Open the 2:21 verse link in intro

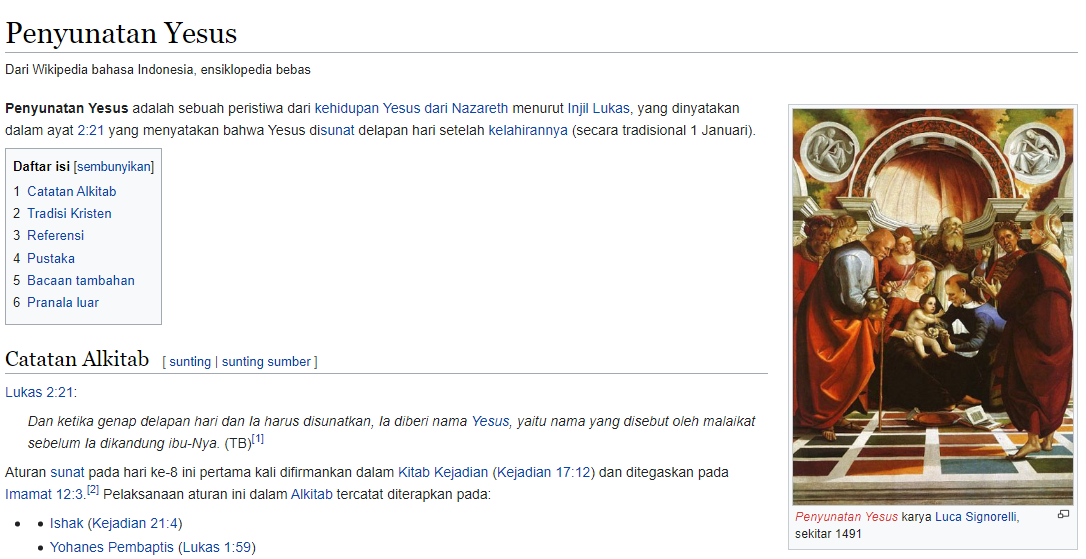point(91,130)
